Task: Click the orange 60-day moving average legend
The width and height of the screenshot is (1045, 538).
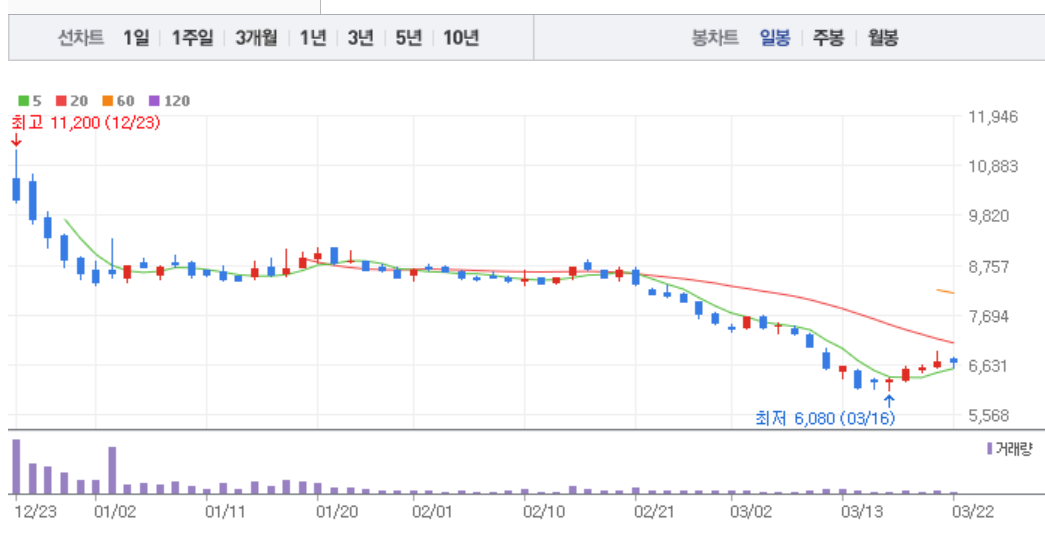Action: coord(118,101)
